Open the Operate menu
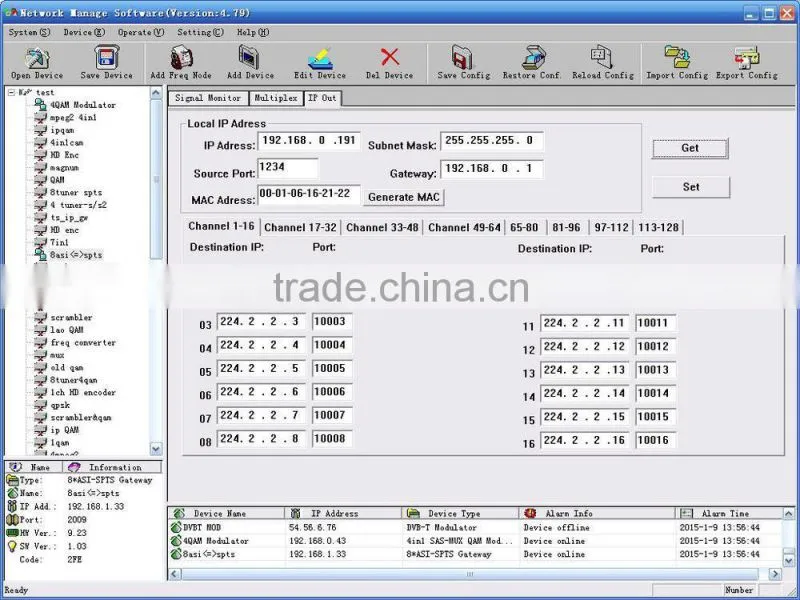Viewport: 800px width, 600px height. (141, 32)
